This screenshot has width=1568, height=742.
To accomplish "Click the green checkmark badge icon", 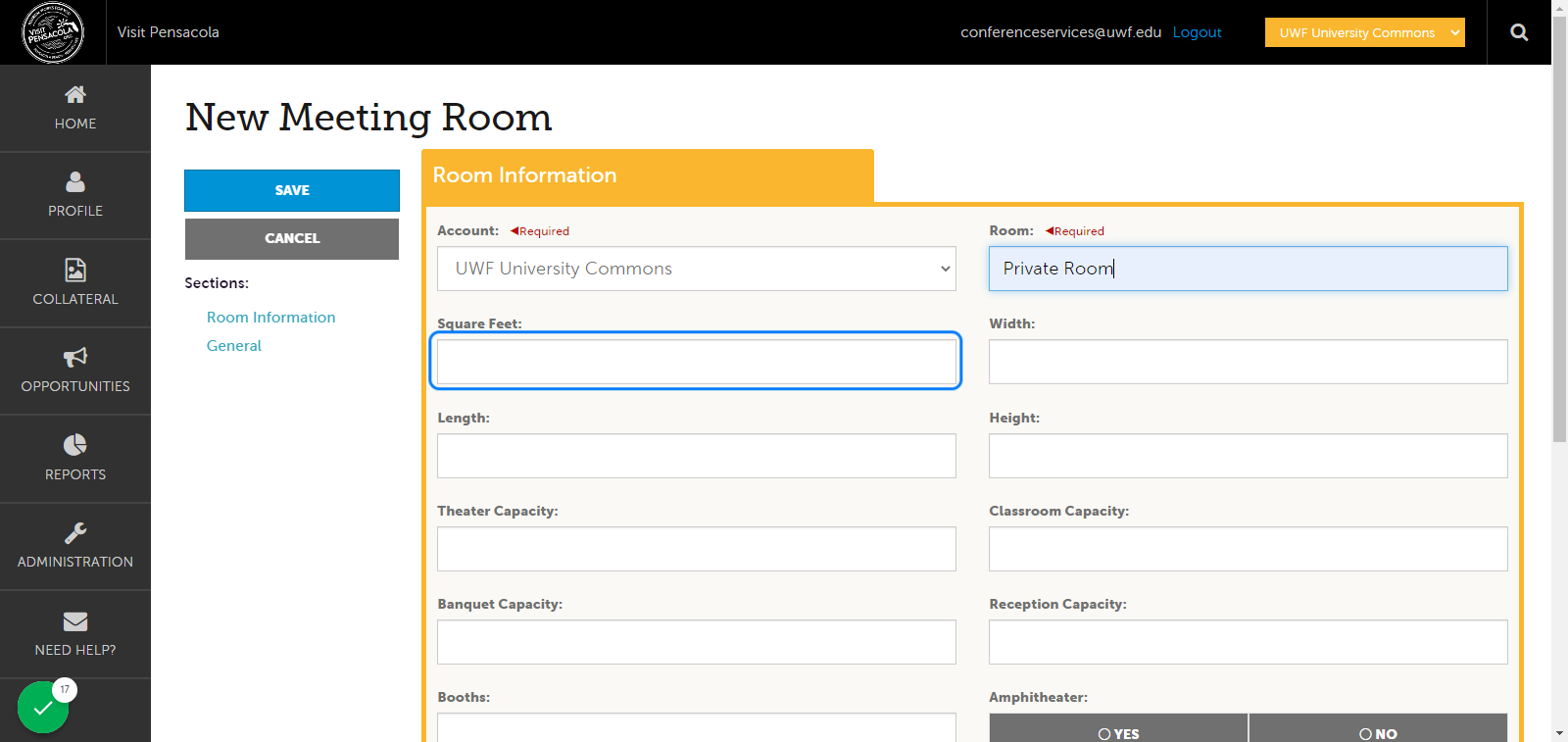I will 43,707.
